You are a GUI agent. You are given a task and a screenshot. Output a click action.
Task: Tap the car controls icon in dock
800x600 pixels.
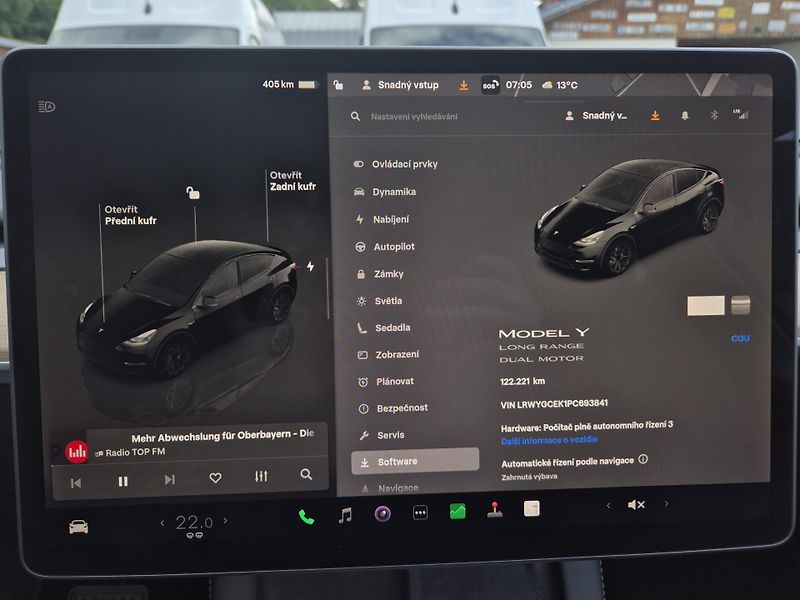click(x=79, y=527)
